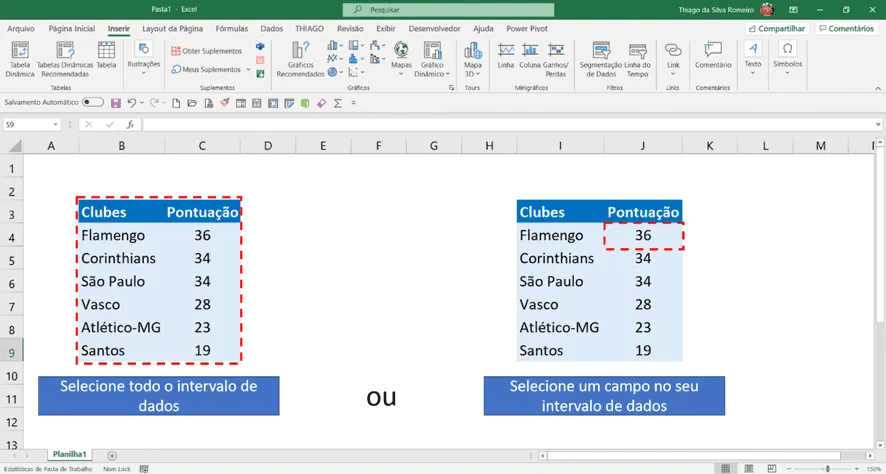Viewport: 886px width, 474px height.
Task: Expand the Ilustrações dropdown
Action: [144, 58]
